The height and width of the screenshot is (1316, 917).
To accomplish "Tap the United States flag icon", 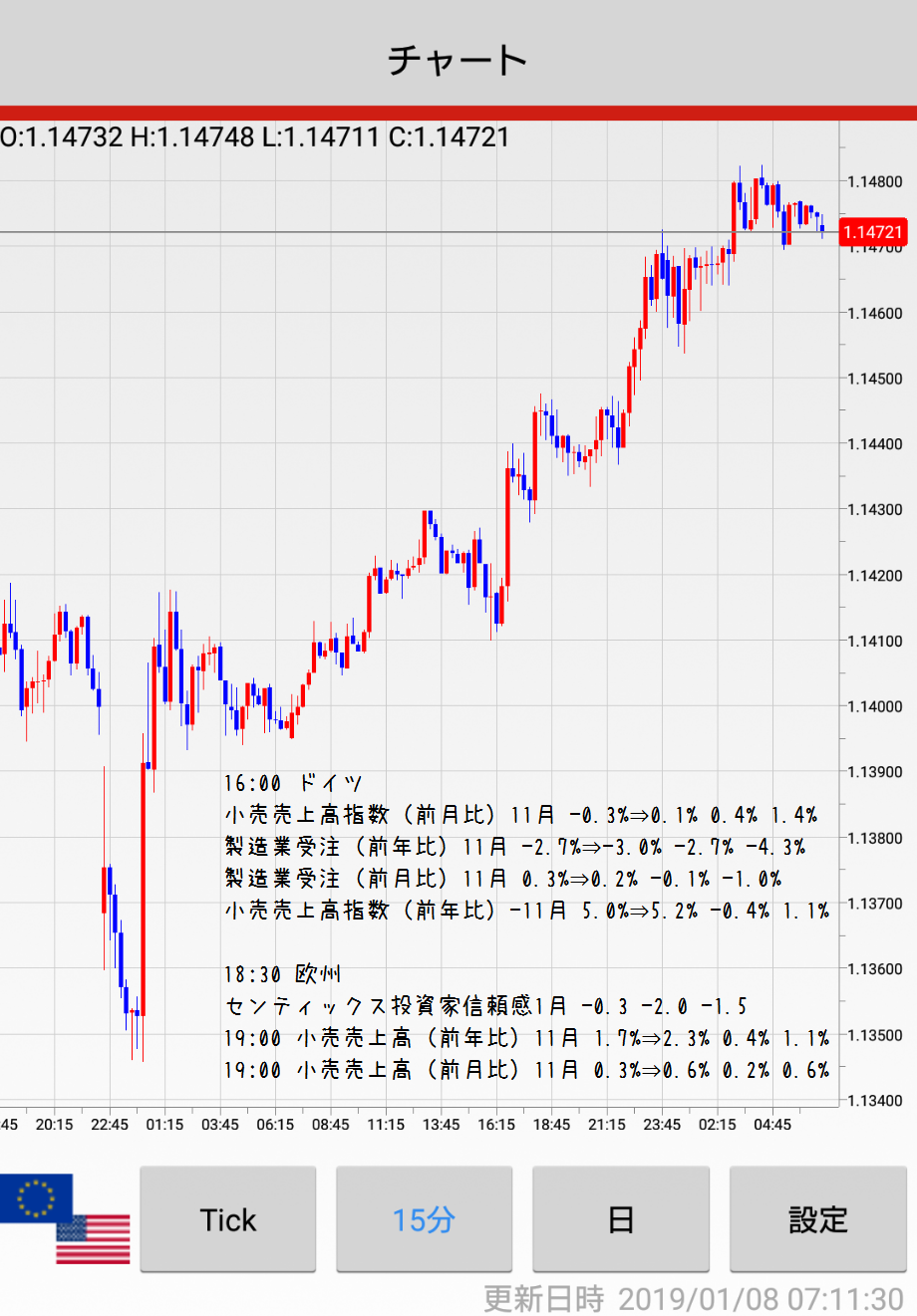I will point(93,1239).
